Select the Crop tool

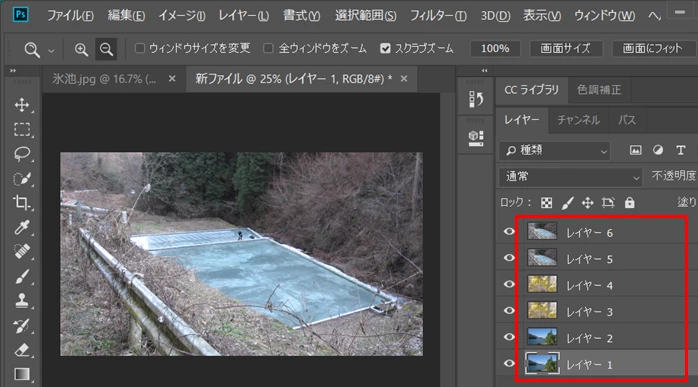click(x=22, y=203)
